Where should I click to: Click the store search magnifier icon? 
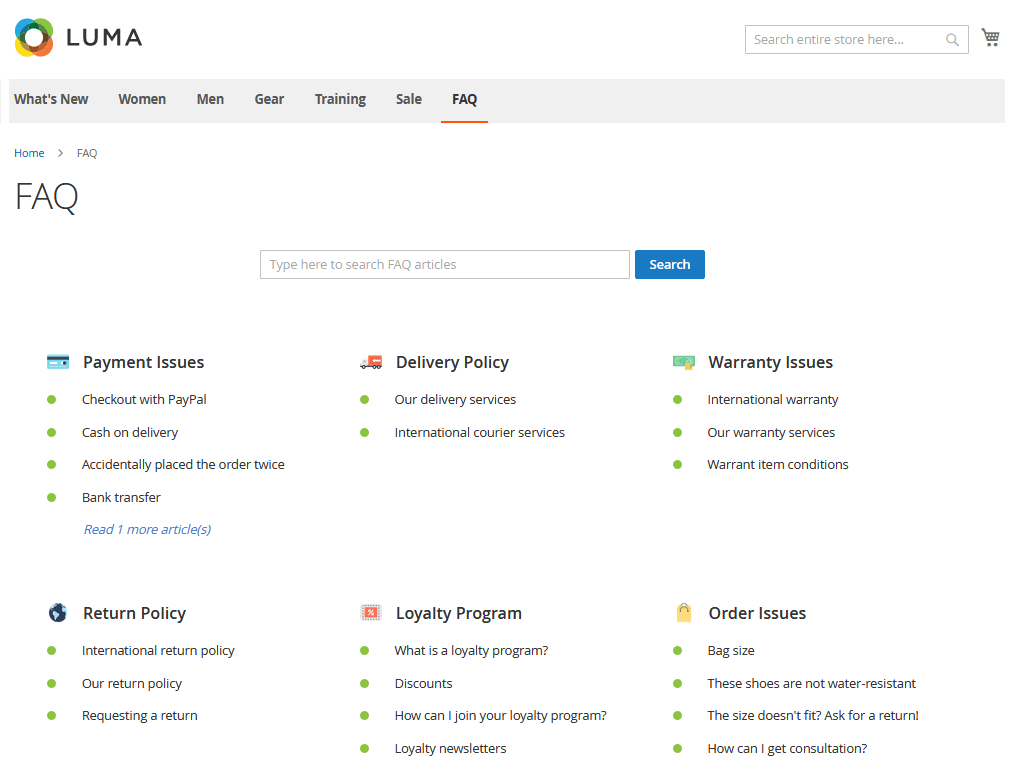[x=952, y=40]
